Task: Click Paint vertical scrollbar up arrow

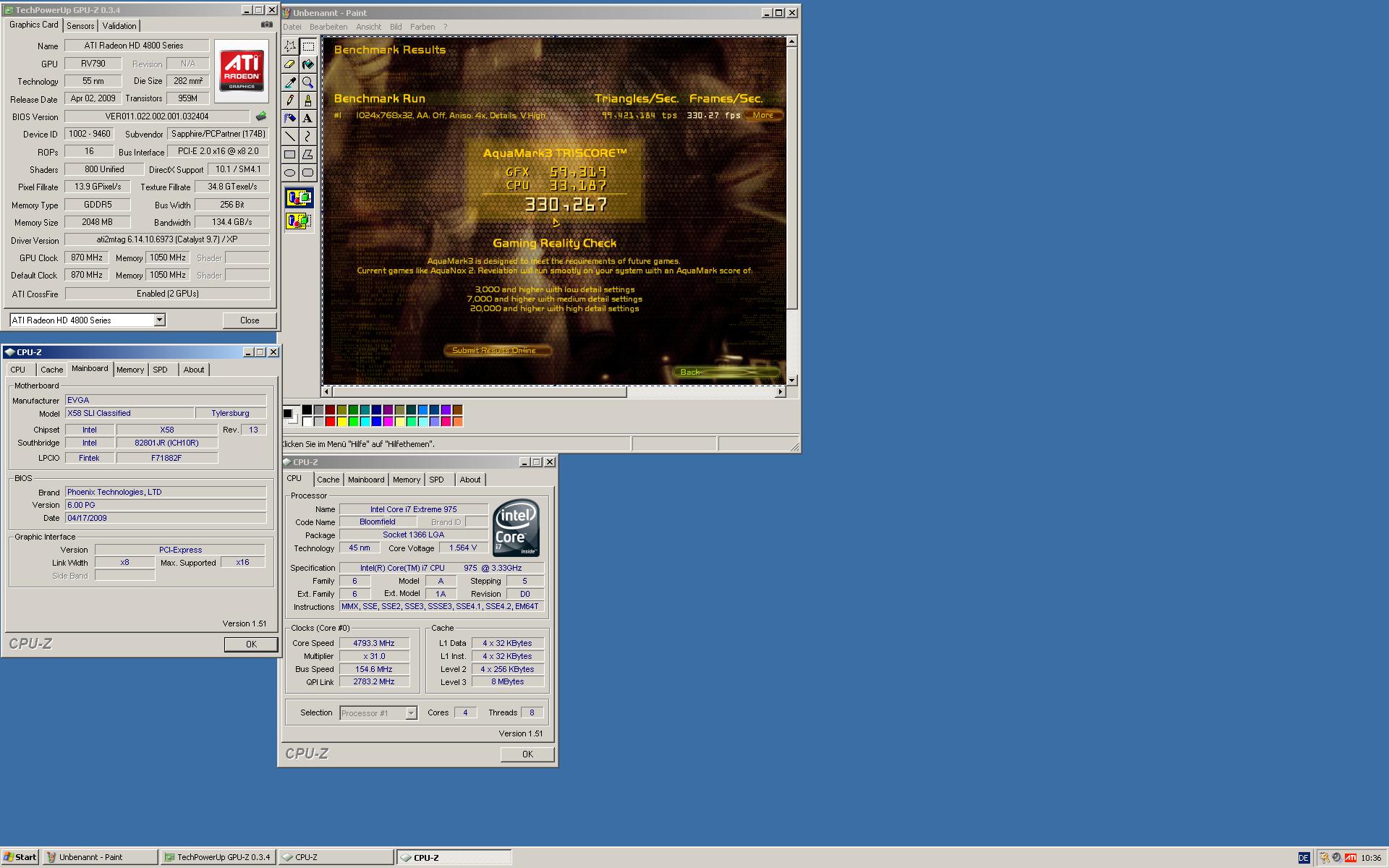Action: tap(791, 42)
